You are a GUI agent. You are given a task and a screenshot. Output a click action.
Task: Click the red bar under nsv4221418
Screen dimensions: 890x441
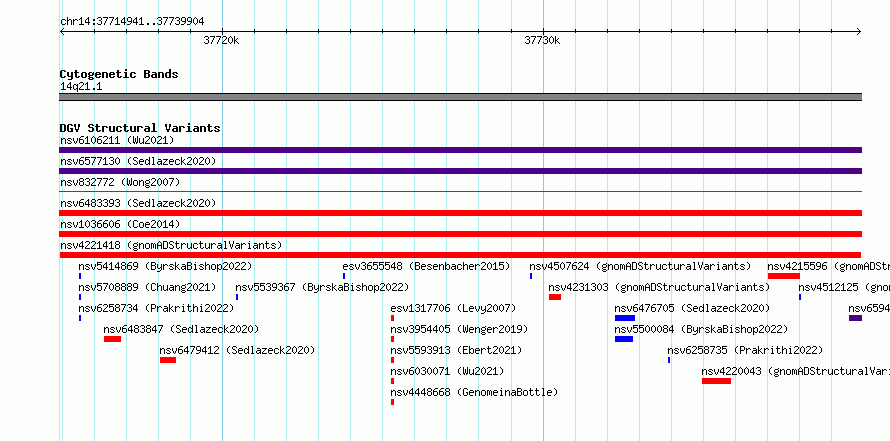tap(460, 255)
